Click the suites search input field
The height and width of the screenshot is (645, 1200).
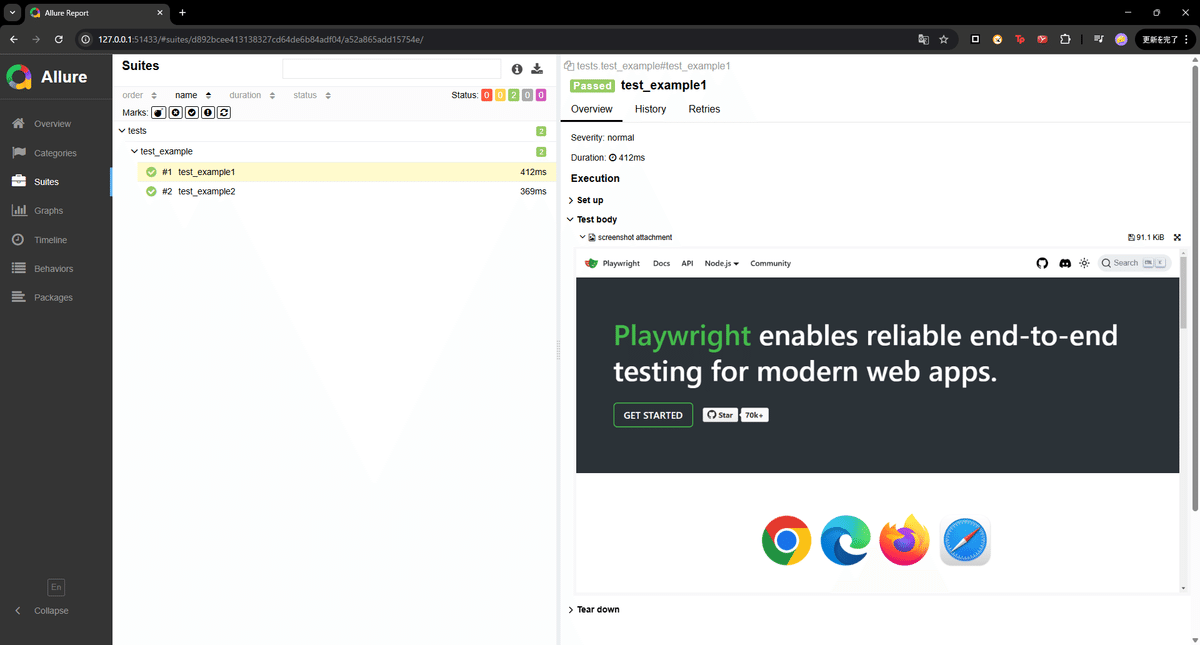pyautogui.click(x=391, y=69)
